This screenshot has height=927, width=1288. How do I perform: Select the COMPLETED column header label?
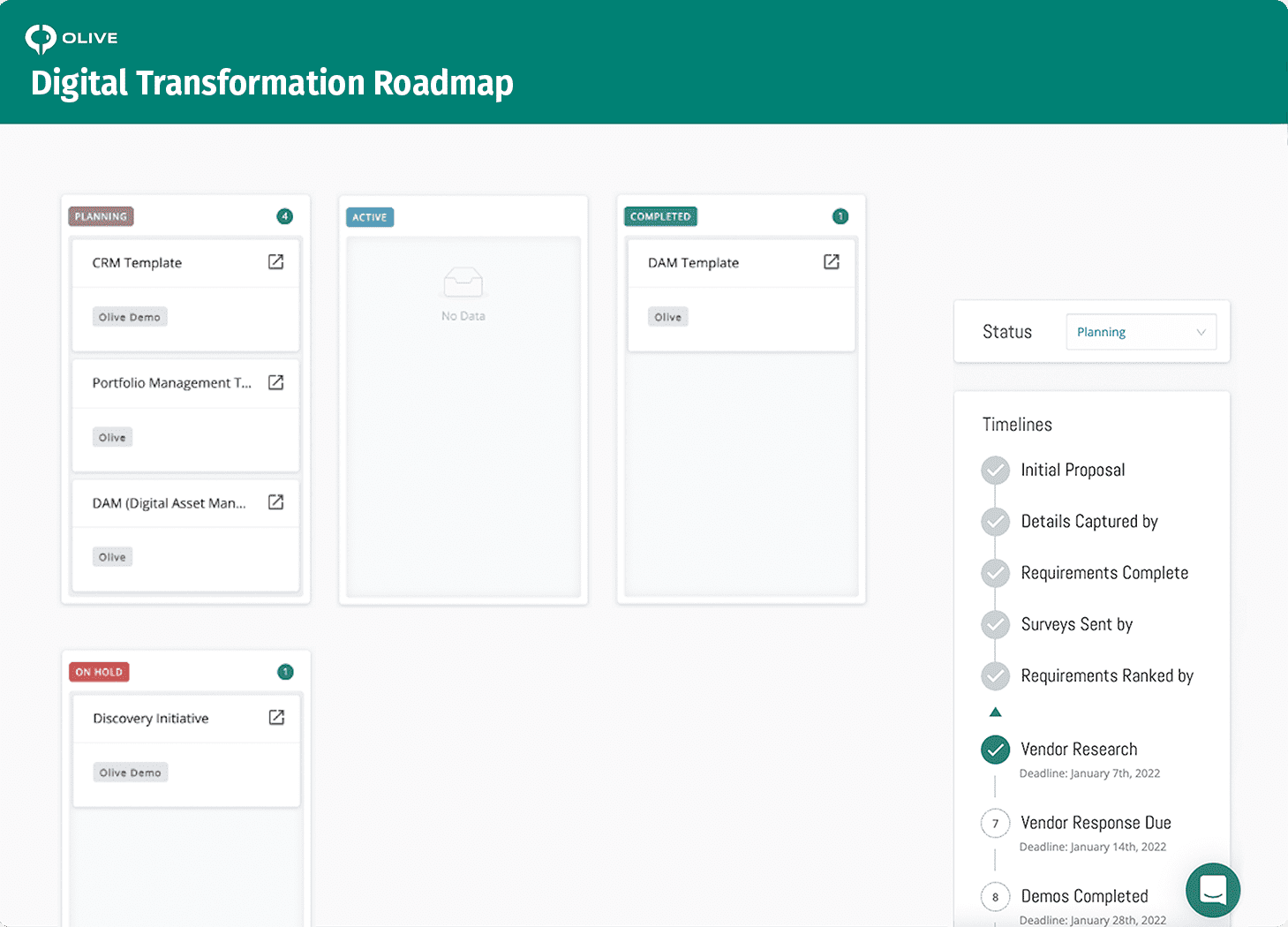(659, 215)
